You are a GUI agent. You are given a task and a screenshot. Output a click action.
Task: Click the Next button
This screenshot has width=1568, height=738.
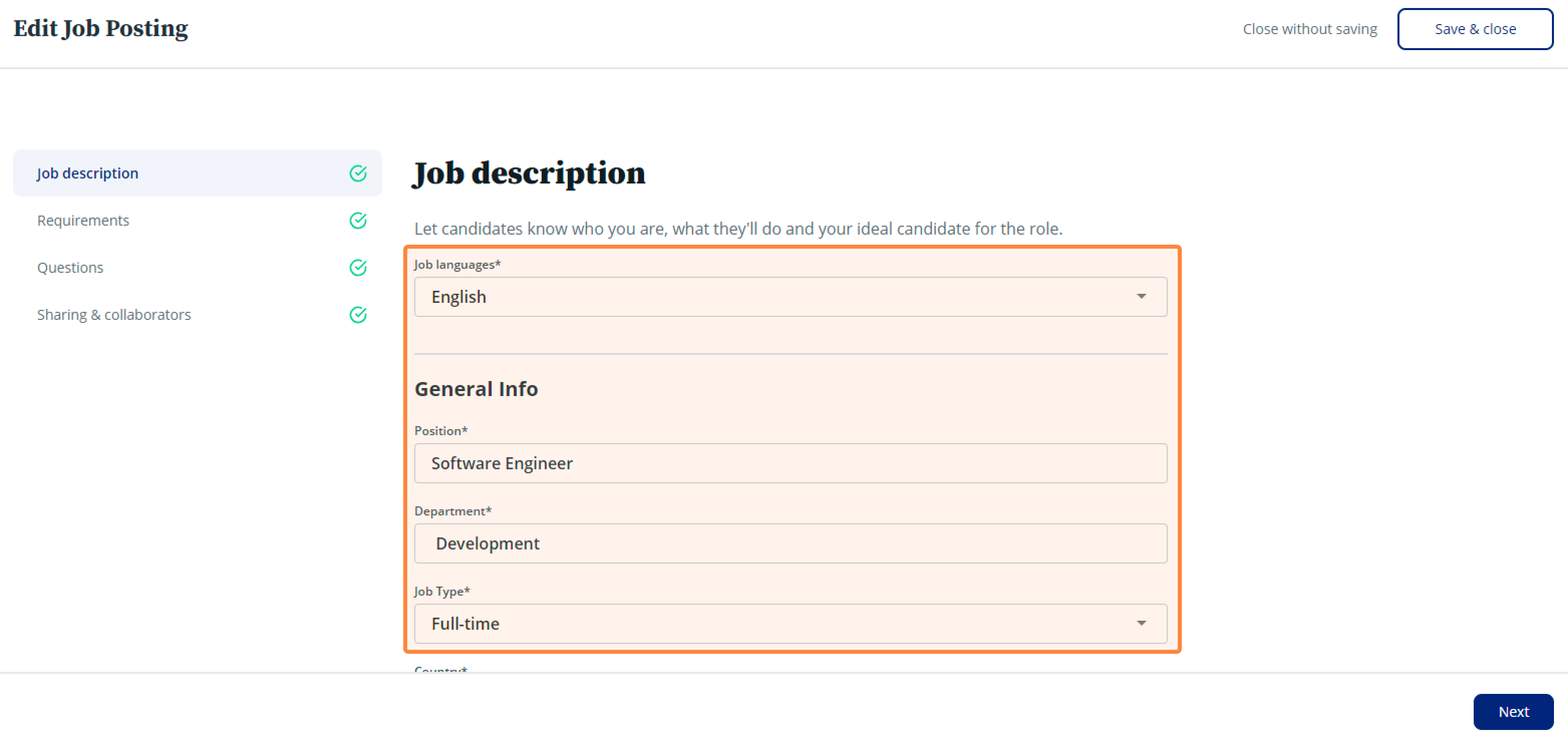pyautogui.click(x=1513, y=711)
